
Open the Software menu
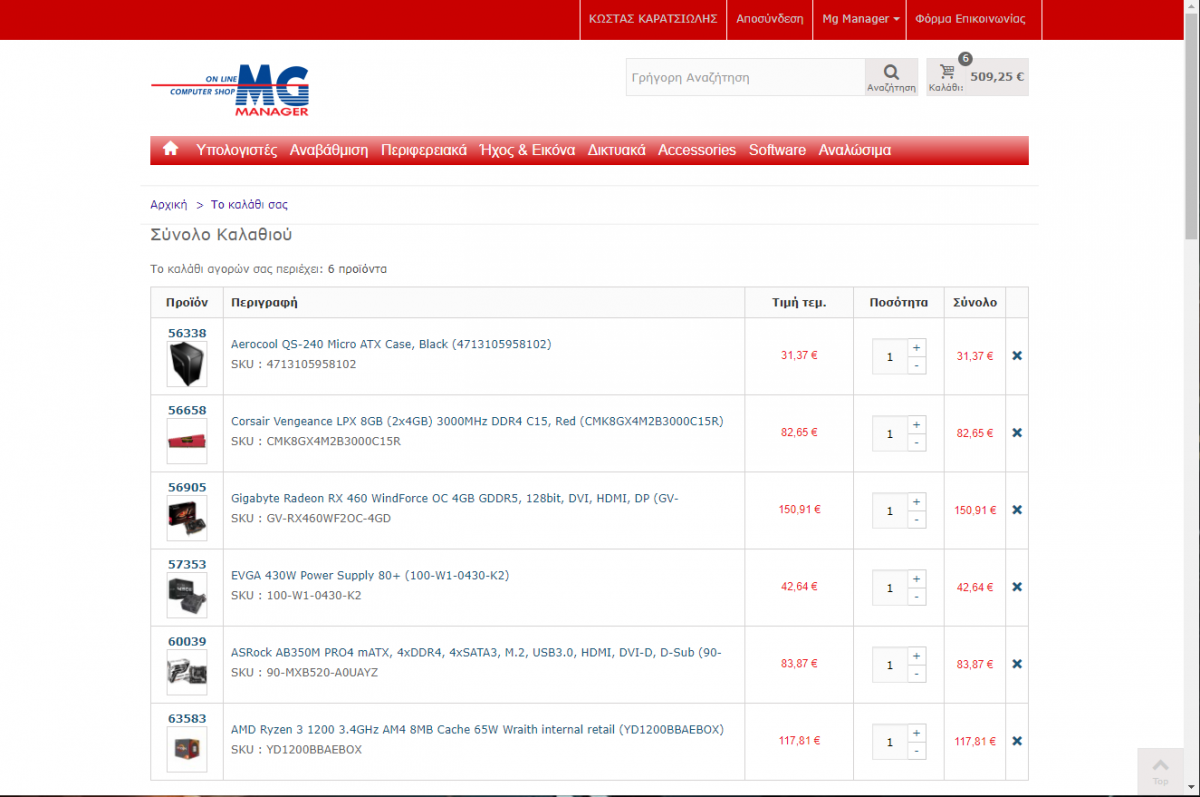tap(777, 150)
